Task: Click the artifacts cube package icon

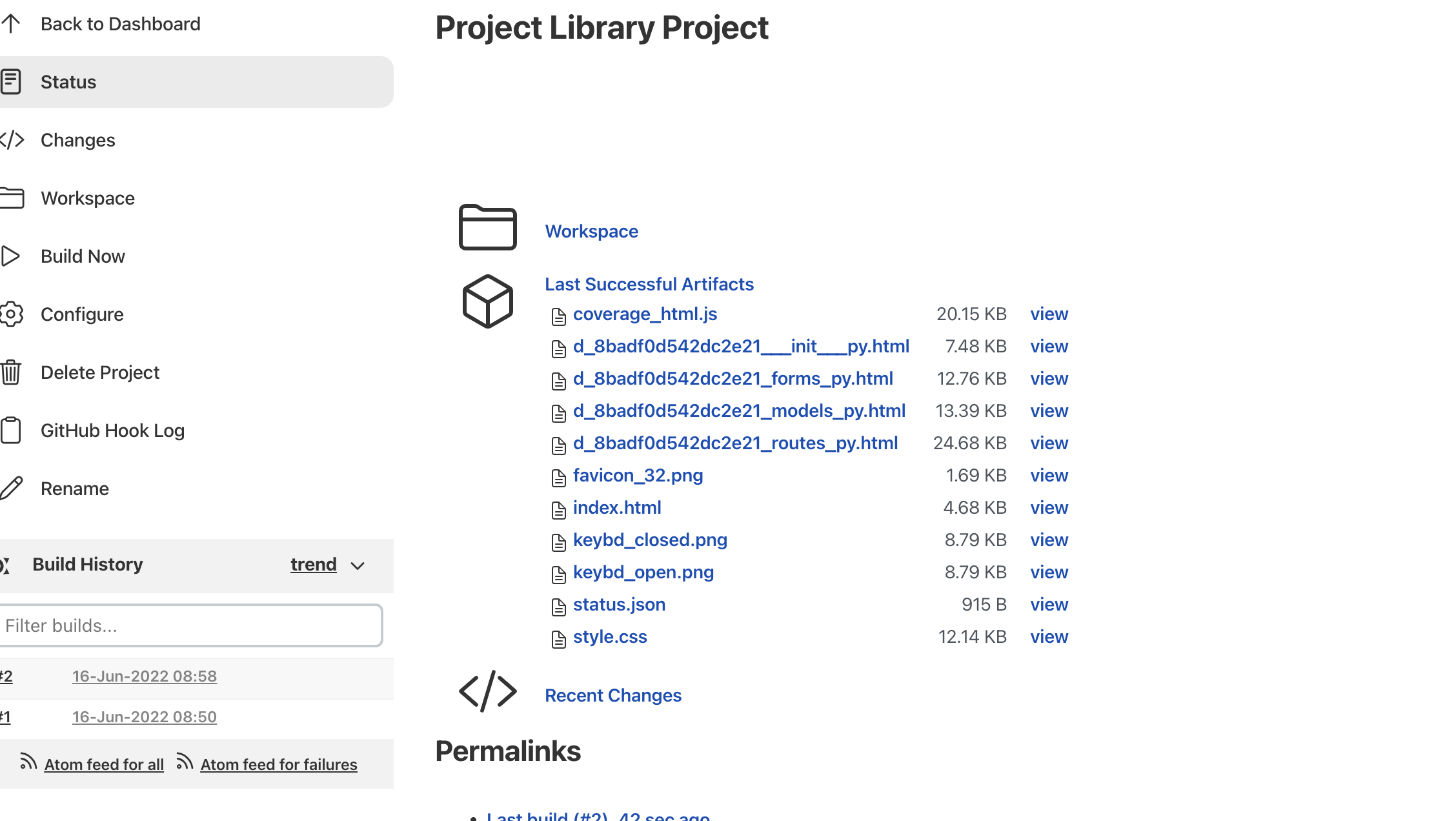Action: point(488,301)
